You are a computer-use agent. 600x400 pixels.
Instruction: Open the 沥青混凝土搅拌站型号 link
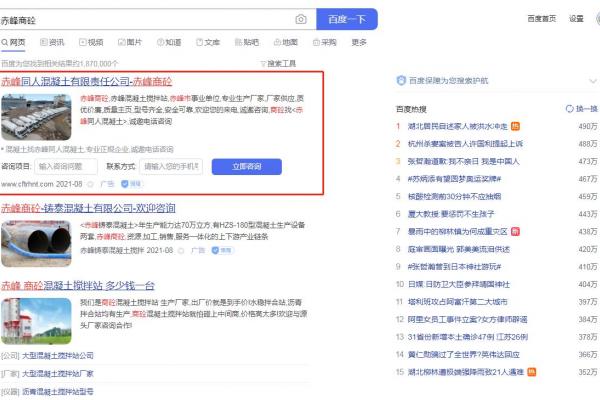[58, 392]
